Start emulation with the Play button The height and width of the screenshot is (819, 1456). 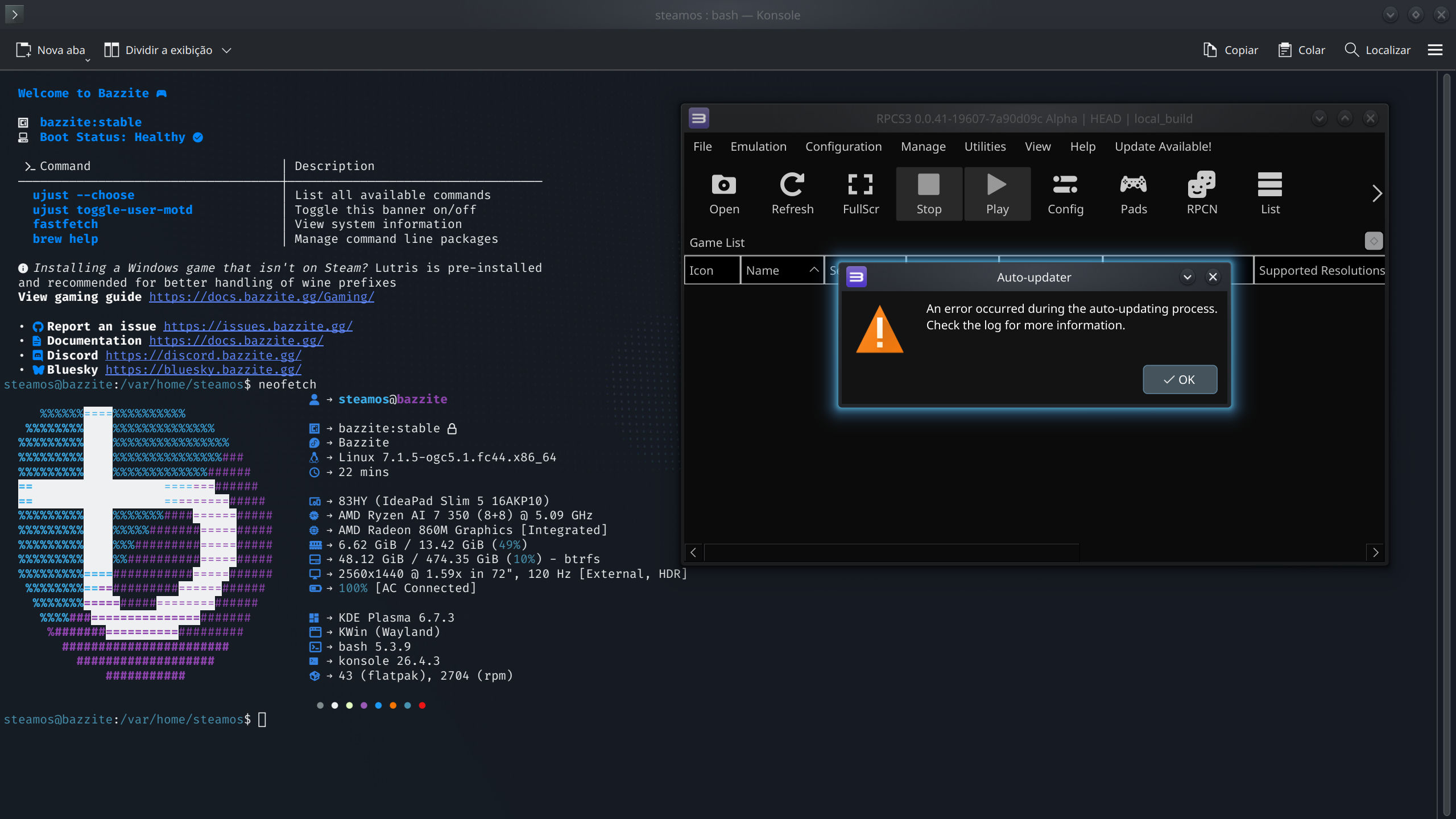click(997, 194)
